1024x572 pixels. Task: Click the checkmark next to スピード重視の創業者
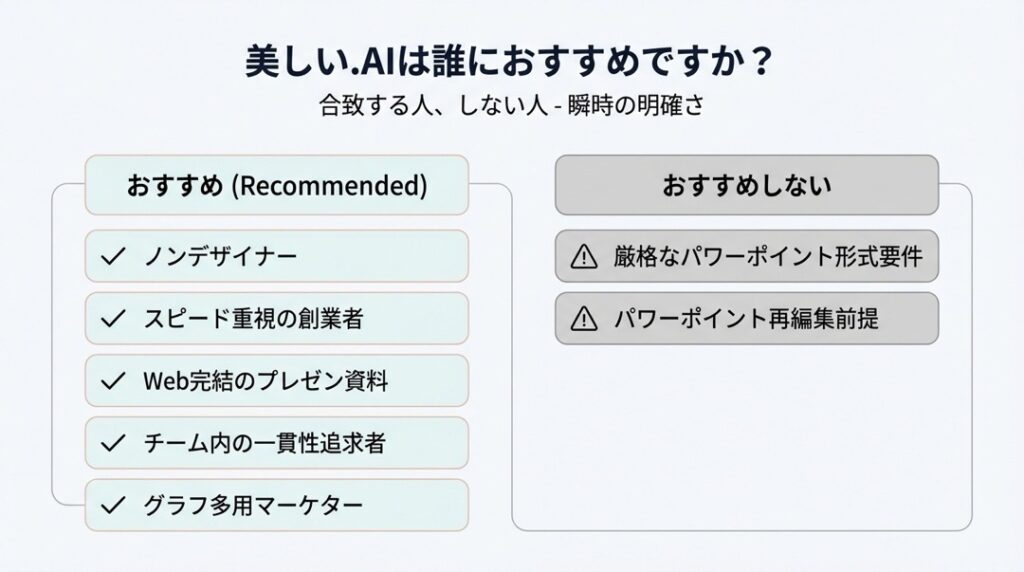pos(113,319)
